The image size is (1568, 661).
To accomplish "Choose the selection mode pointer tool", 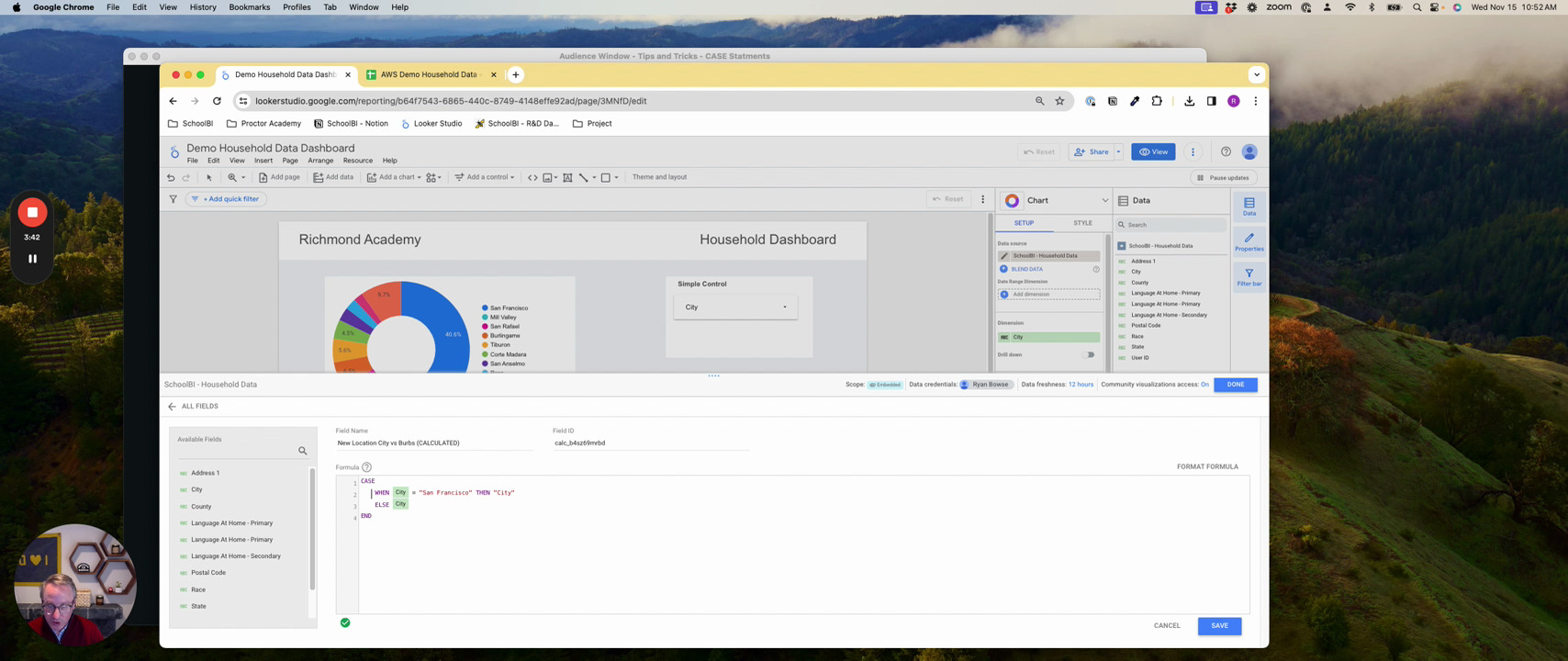I will 209,177.
